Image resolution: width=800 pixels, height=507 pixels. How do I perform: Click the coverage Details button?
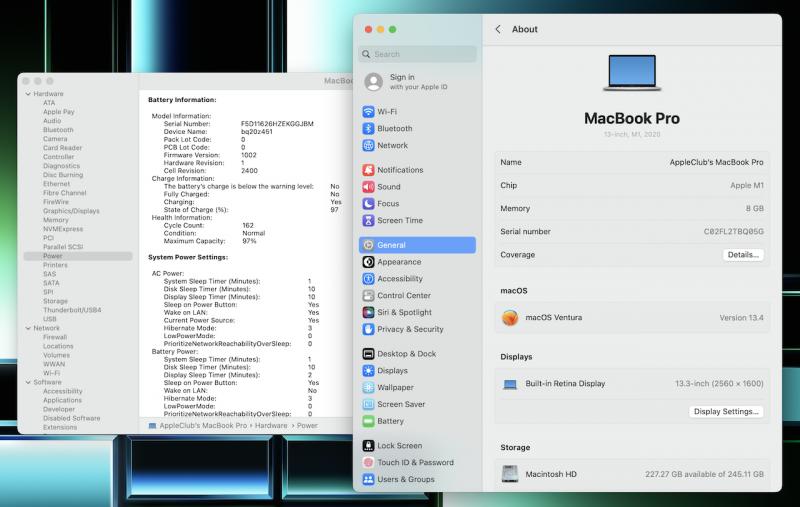(x=743, y=255)
